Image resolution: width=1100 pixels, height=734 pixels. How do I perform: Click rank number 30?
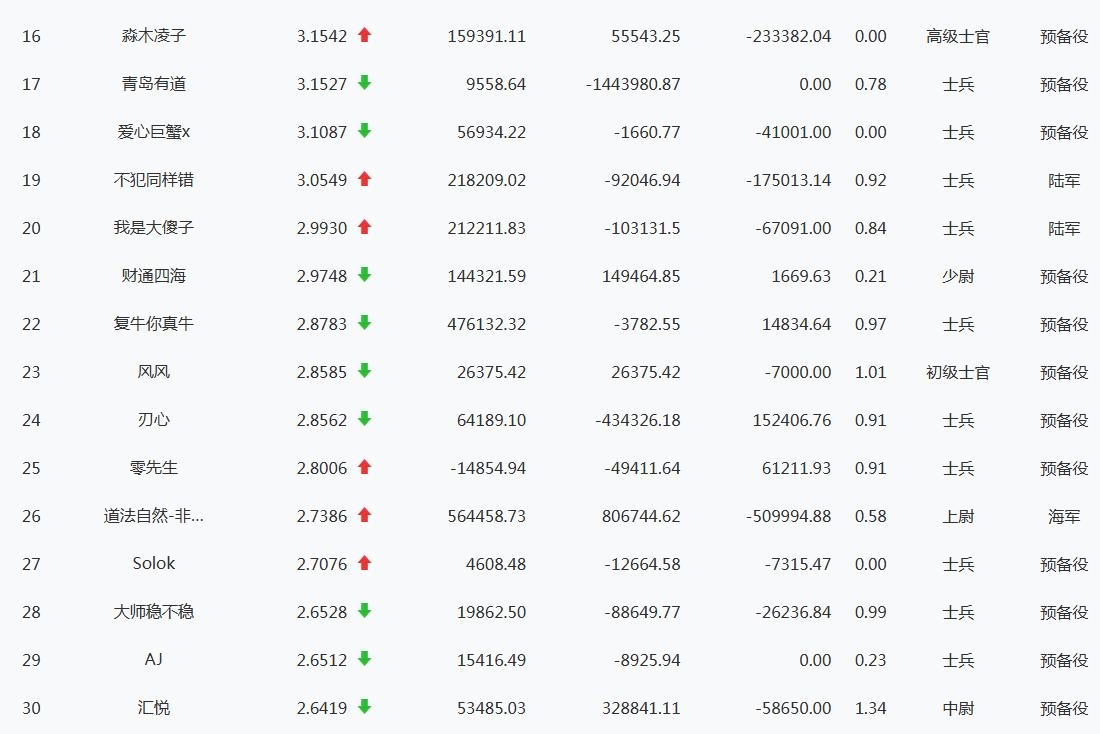pyautogui.click(x=31, y=708)
